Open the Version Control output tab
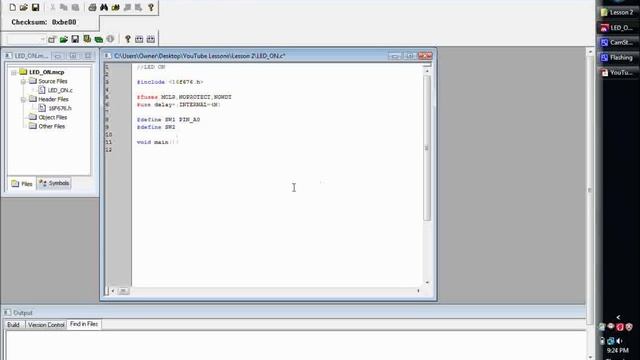The height and width of the screenshot is (360, 640). point(46,324)
